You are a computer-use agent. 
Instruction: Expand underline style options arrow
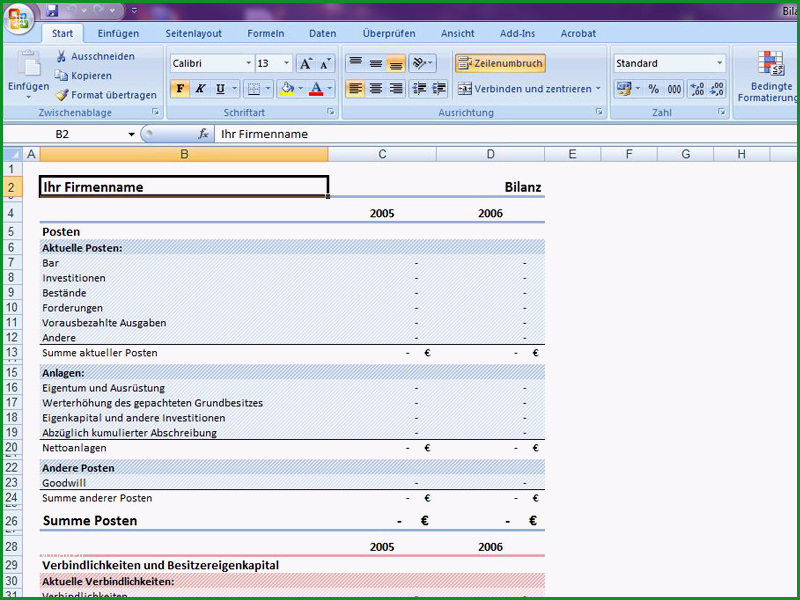tap(234, 89)
